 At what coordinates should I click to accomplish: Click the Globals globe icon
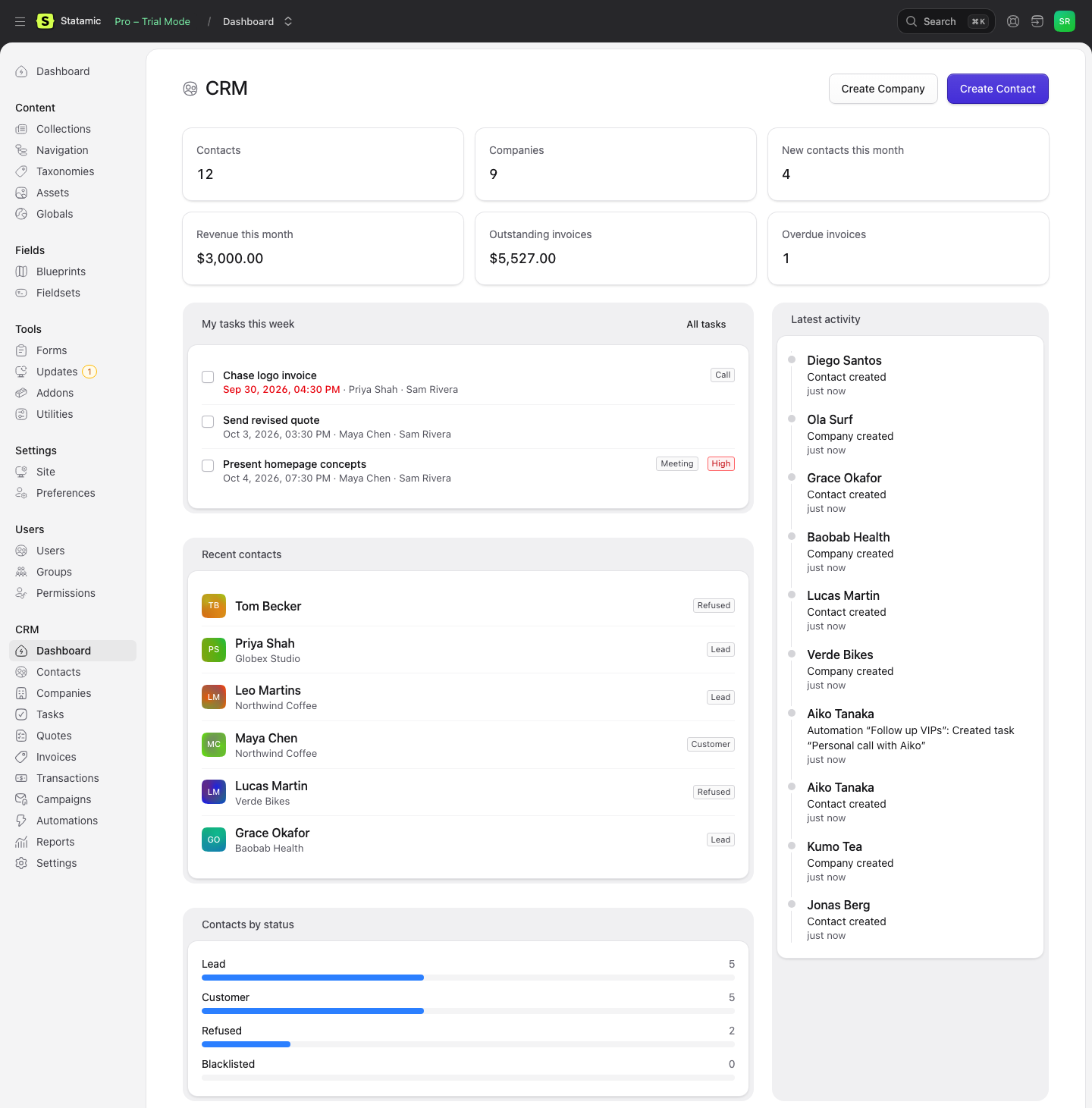[x=21, y=214]
